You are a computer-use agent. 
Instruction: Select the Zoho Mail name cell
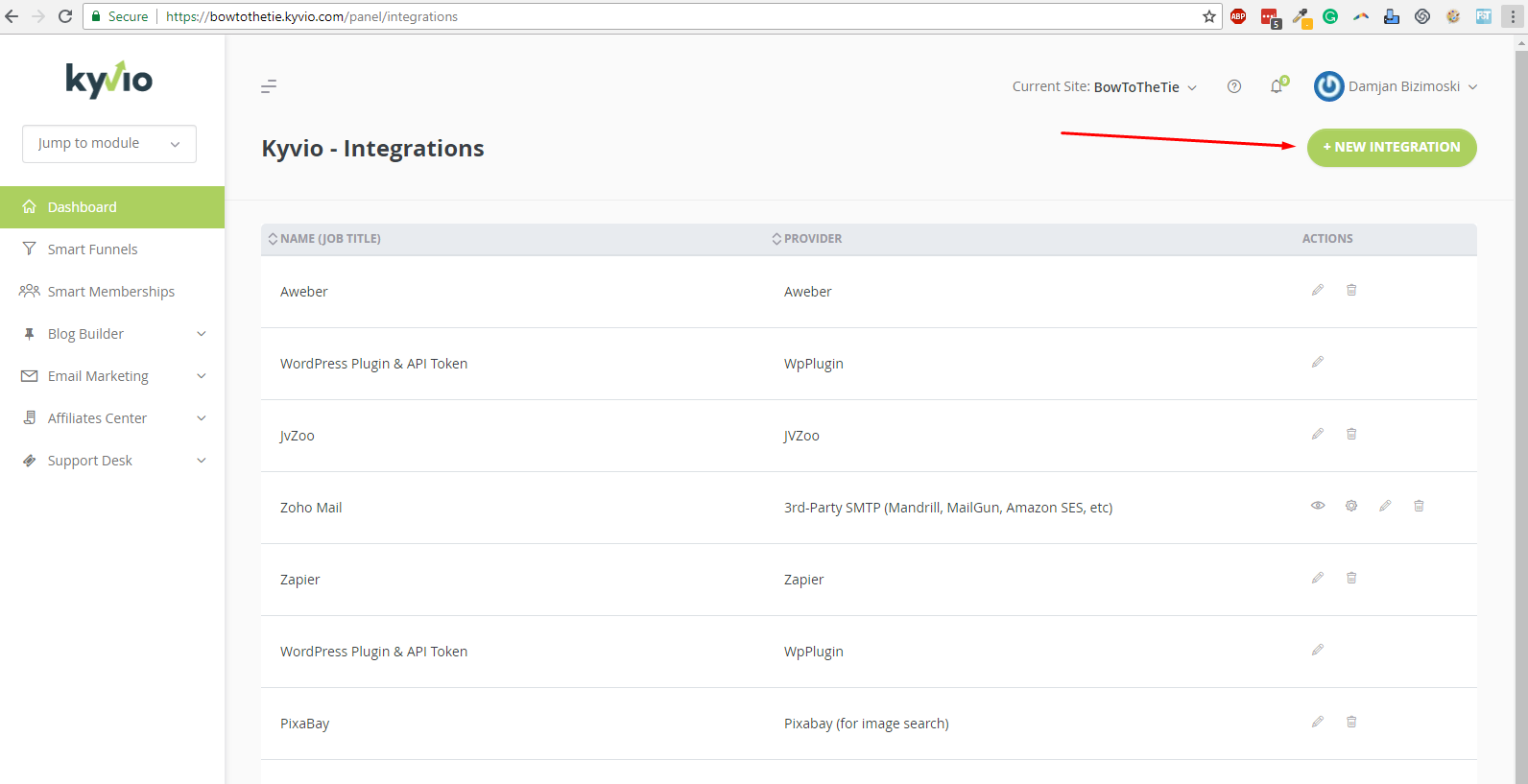[311, 508]
